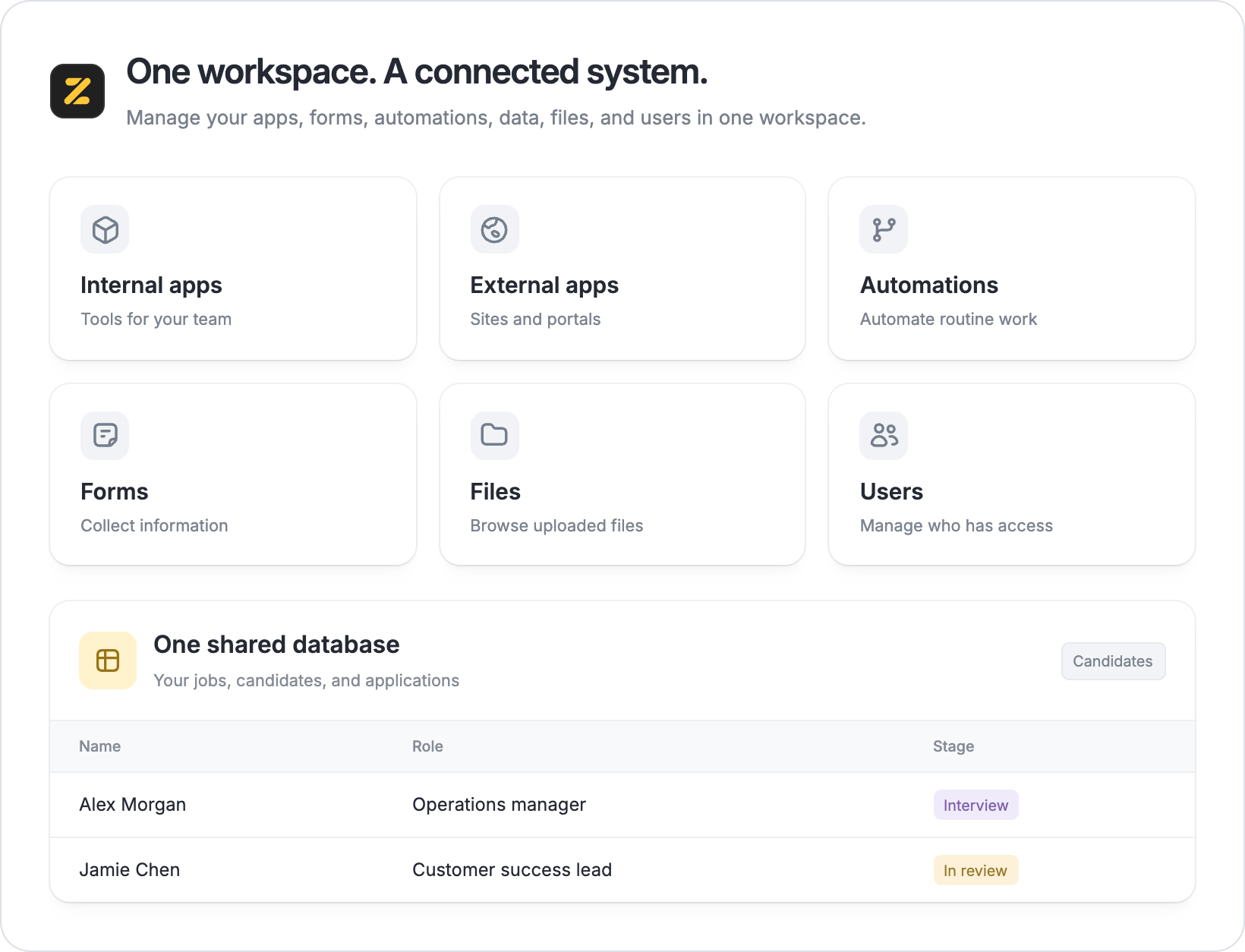Click the folder icon for Files

pyautogui.click(x=494, y=436)
